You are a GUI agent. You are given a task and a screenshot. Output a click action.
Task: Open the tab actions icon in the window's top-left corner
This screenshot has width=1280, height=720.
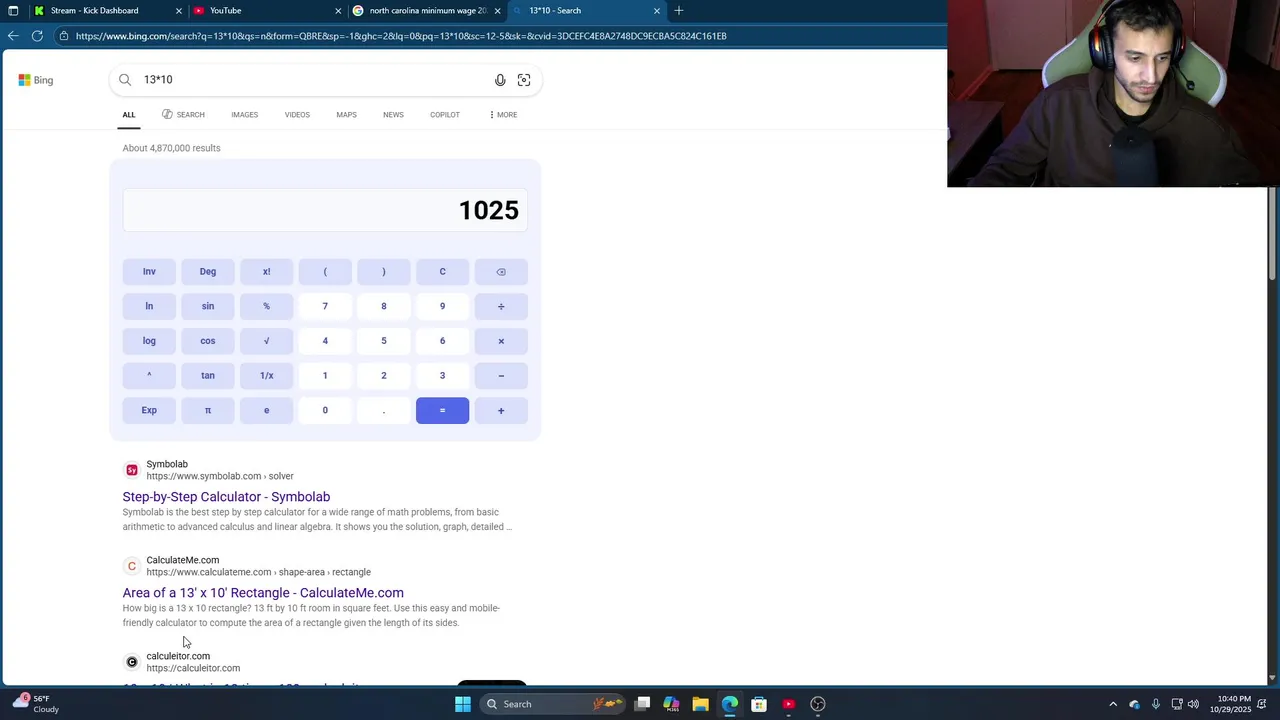point(13,11)
